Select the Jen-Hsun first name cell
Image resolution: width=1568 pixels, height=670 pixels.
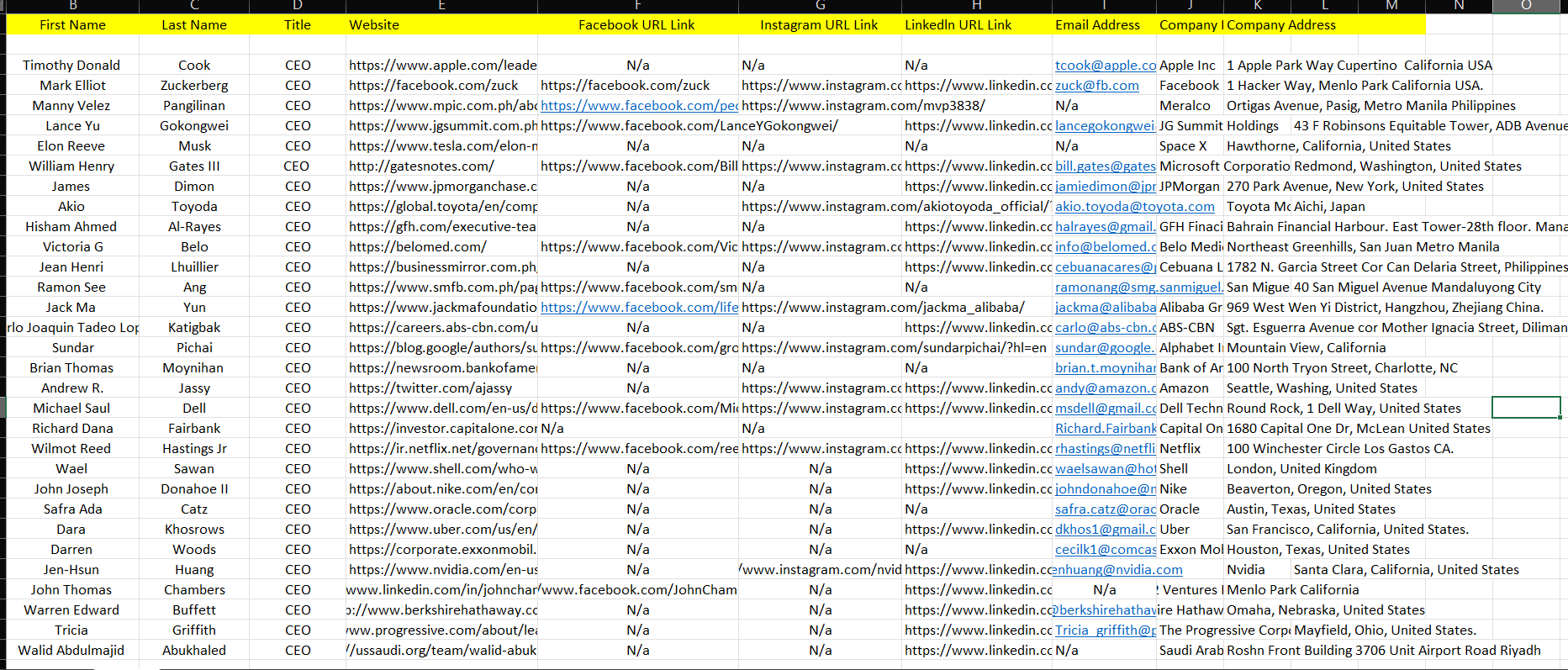(x=72, y=569)
